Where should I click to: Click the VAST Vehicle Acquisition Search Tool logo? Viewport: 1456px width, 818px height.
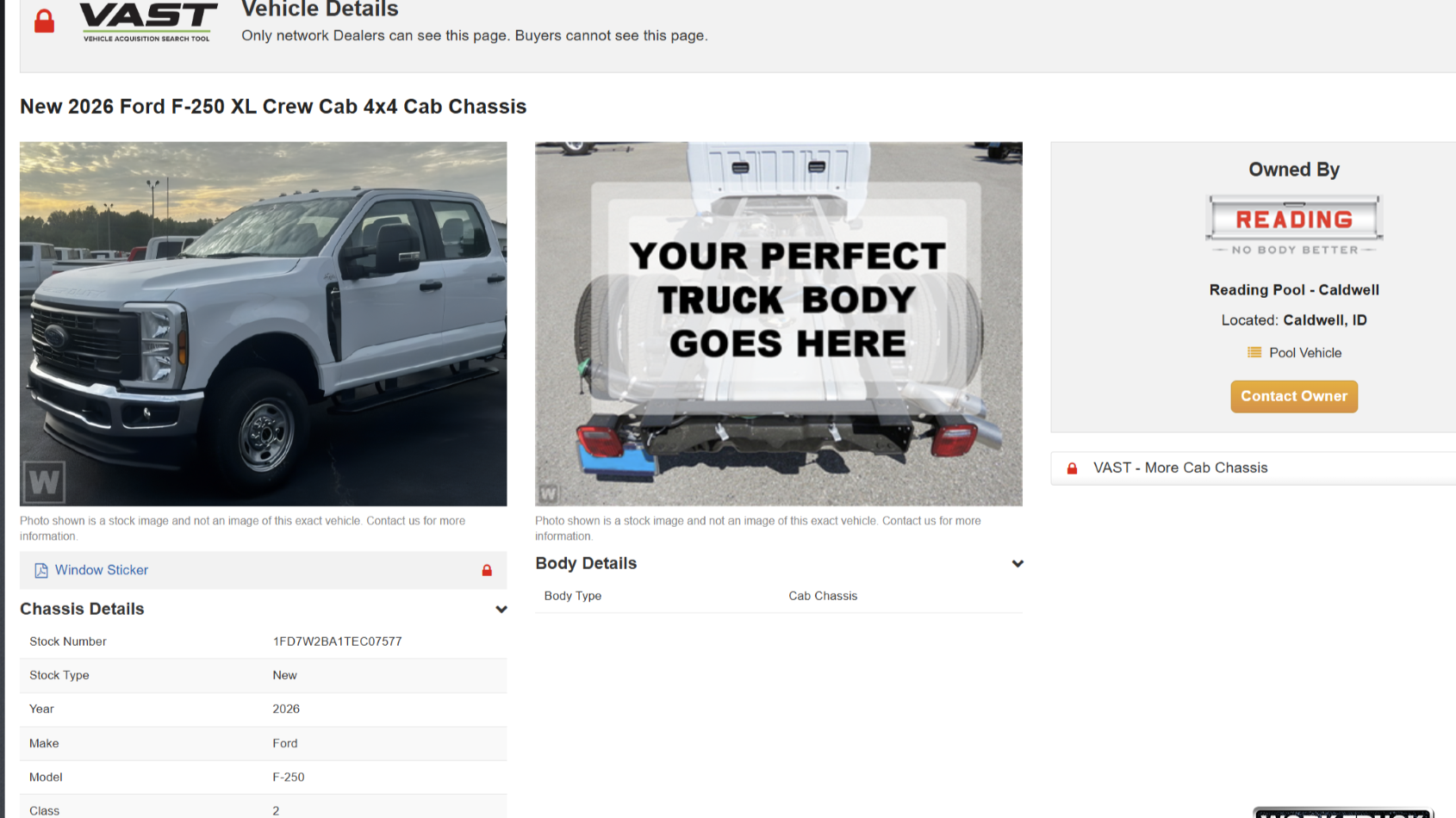point(147,22)
